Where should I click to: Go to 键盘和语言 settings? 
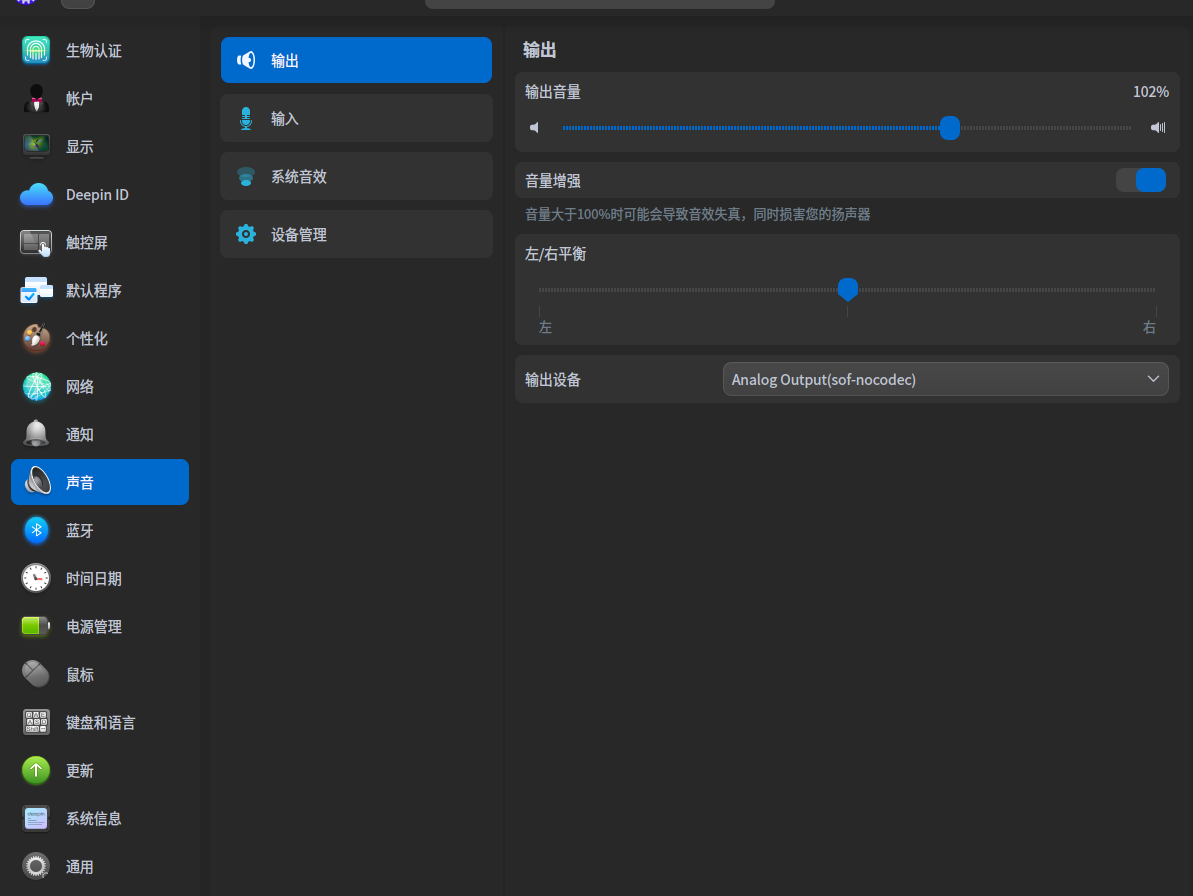pos(99,723)
